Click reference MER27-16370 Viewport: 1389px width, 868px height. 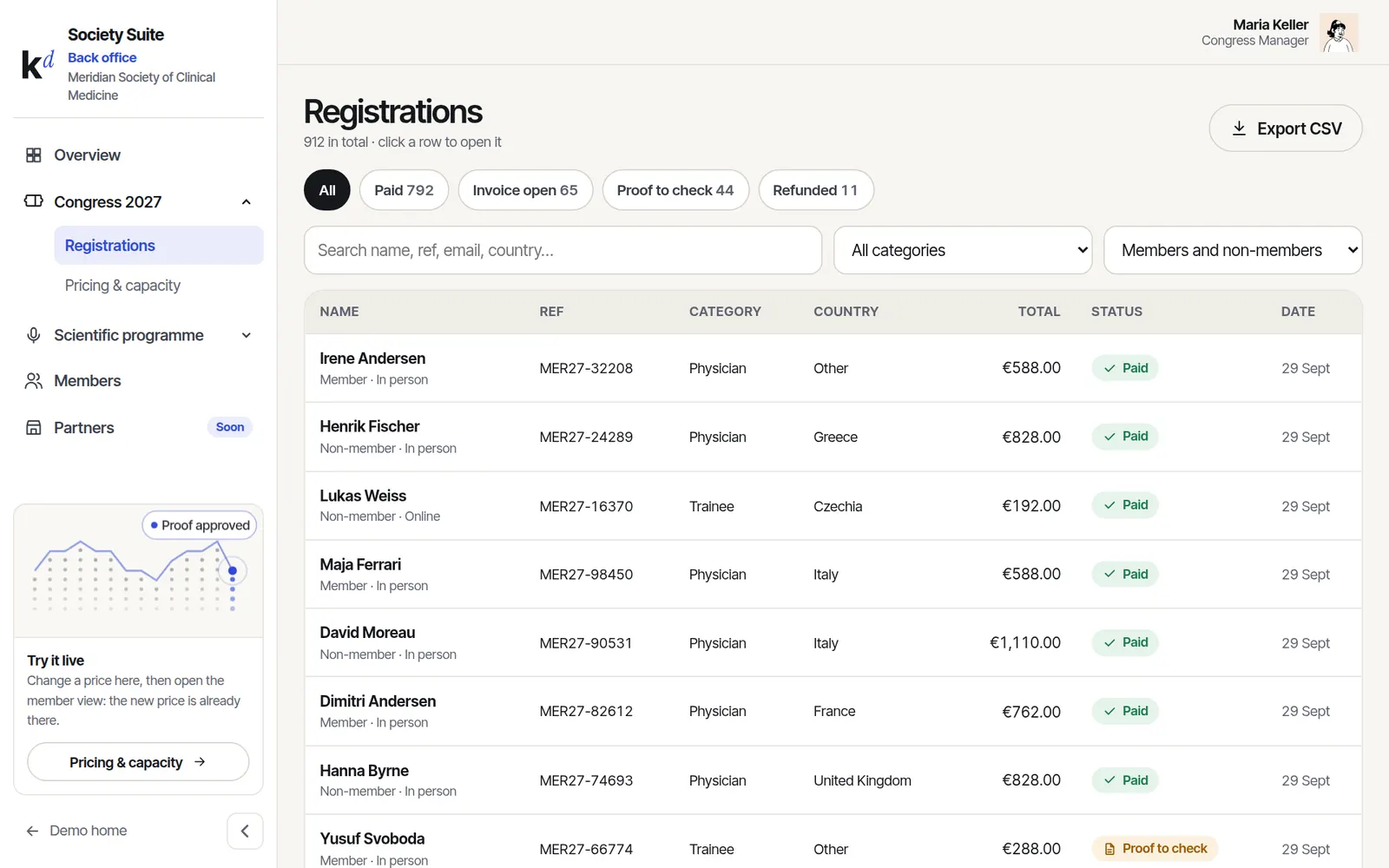[586, 506]
